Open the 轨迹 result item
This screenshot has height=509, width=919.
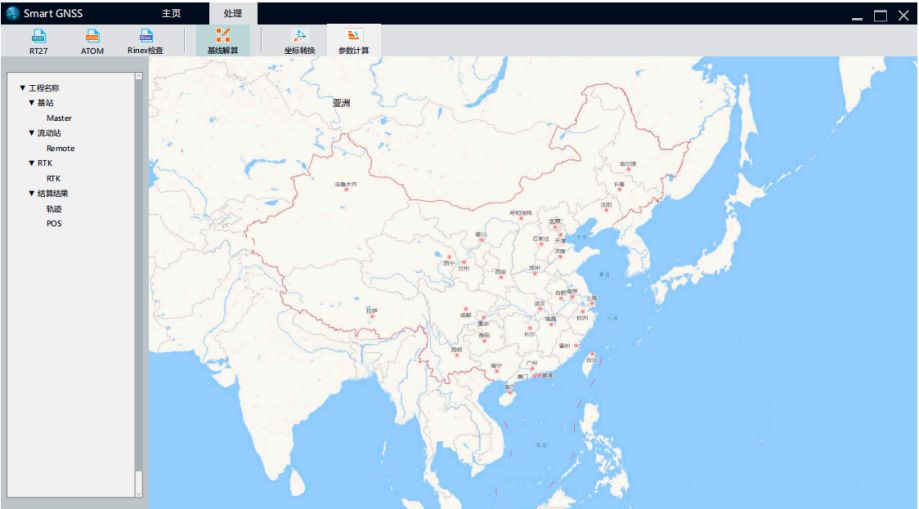point(54,209)
